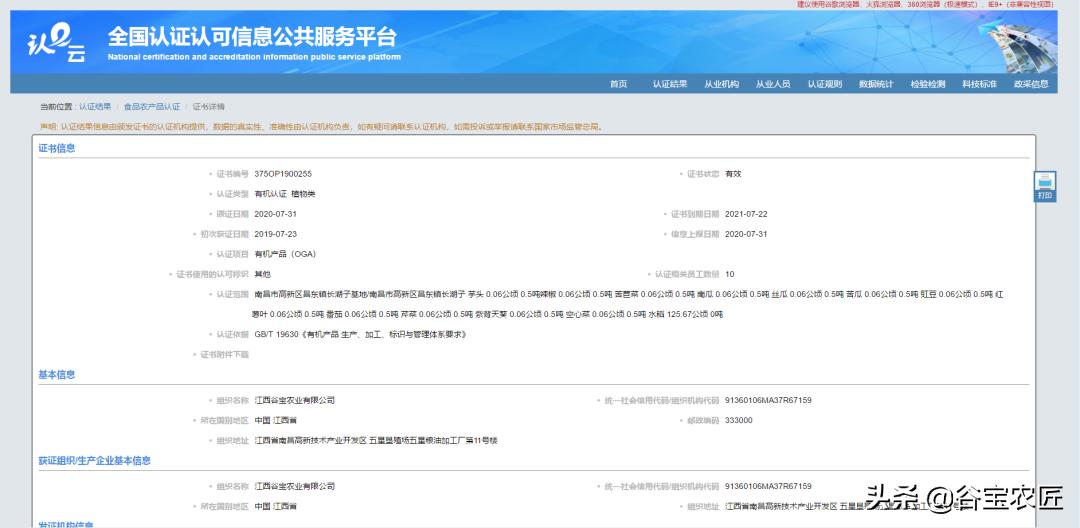
Task: Click 江西谷宝农业有限公司 under 基本信息
Action: coord(294,400)
